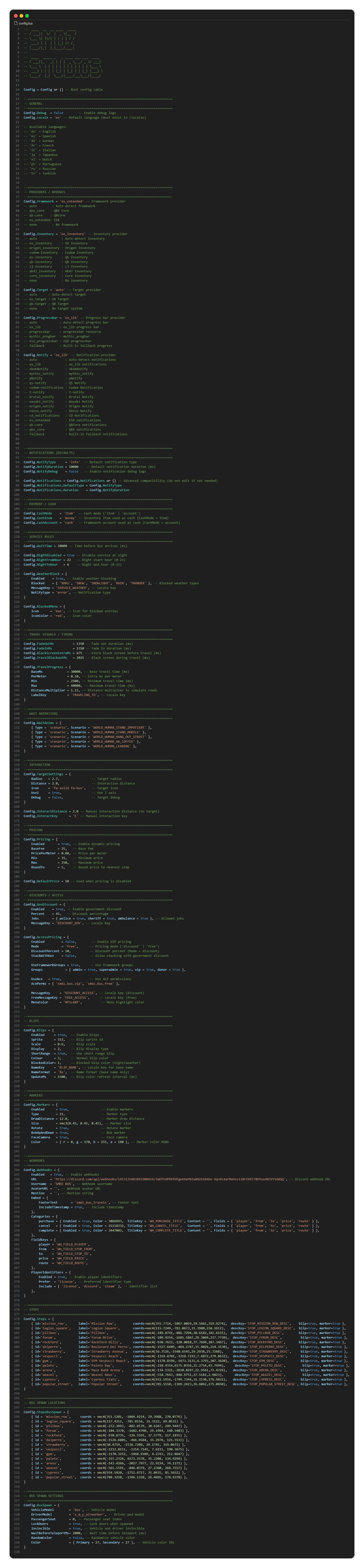Click the 'Config.Inventory' setting line
Viewport: 364px width, 1568px height.
[x=75, y=234]
